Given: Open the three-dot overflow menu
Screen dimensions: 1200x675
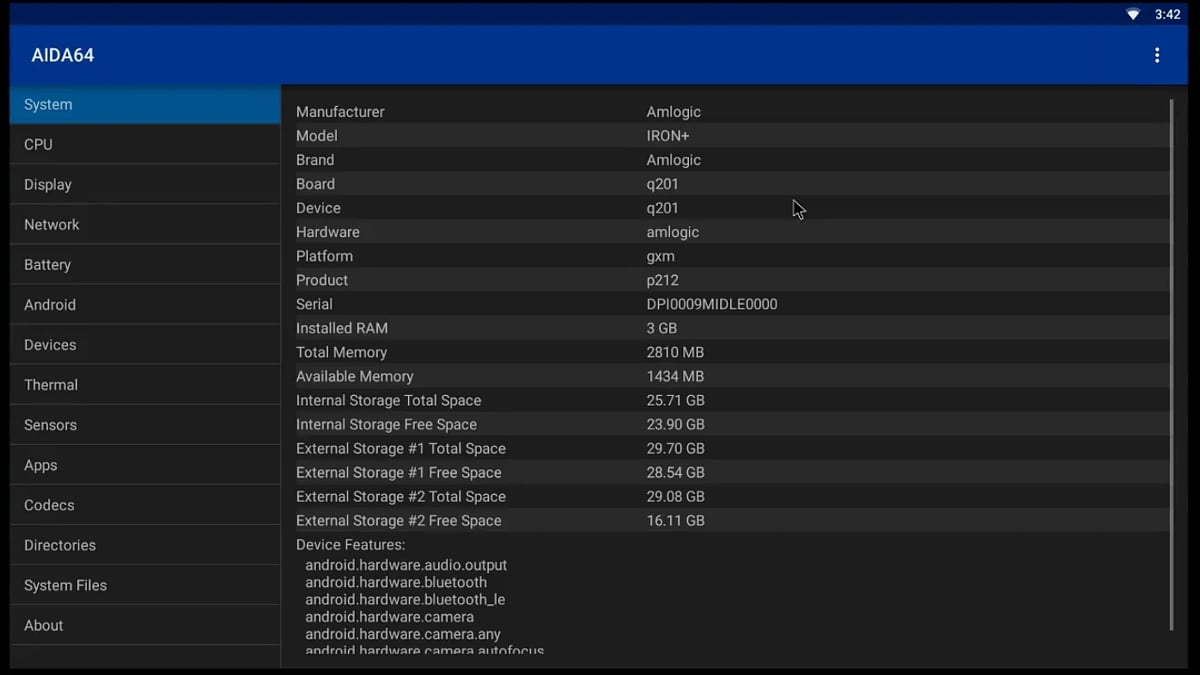Looking at the screenshot, I should [x=1157, y=55].
